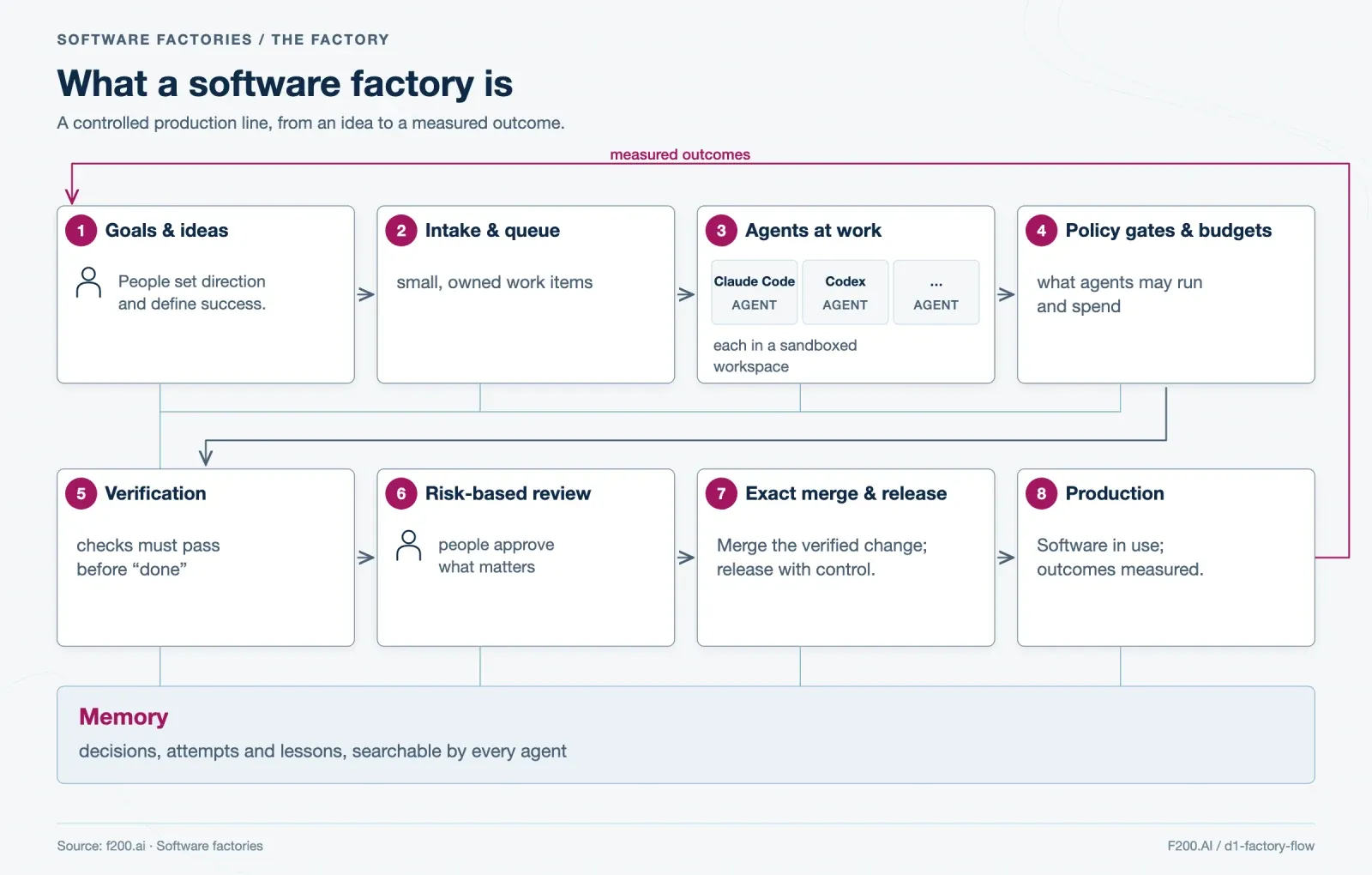
Task: Click the Goals & ideas heading
Action: point(166,231)
